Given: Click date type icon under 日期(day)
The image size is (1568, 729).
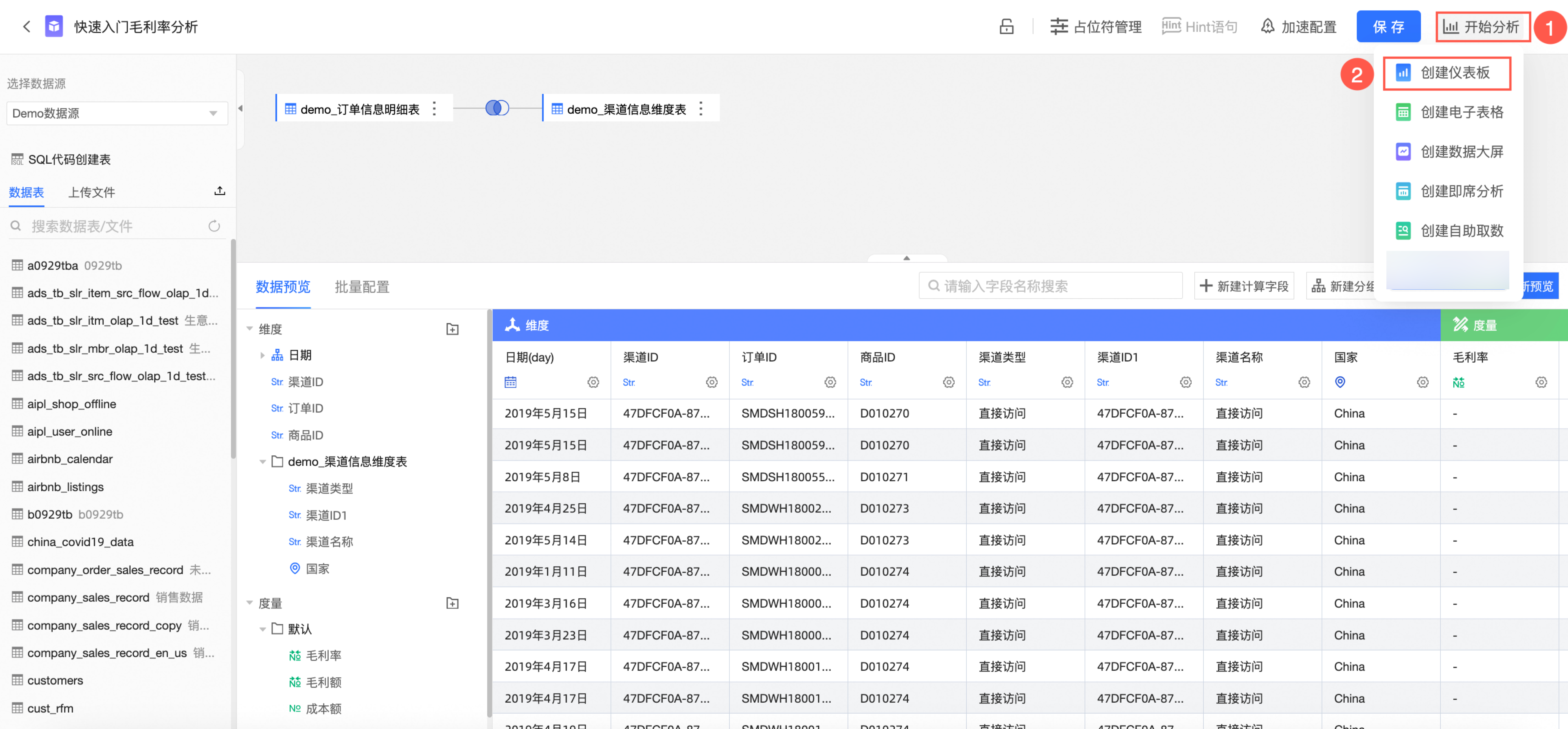Looking at the screenshot, I should [511, 382].
